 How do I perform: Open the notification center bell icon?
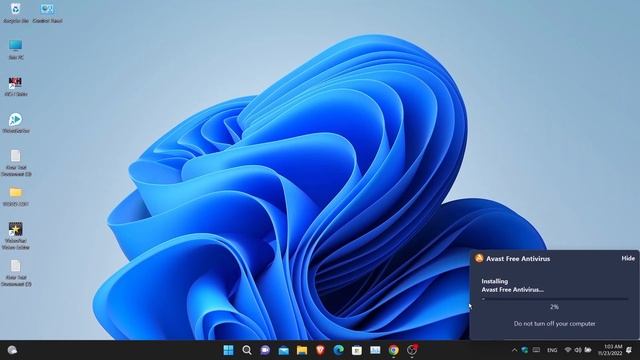[629, 350]
